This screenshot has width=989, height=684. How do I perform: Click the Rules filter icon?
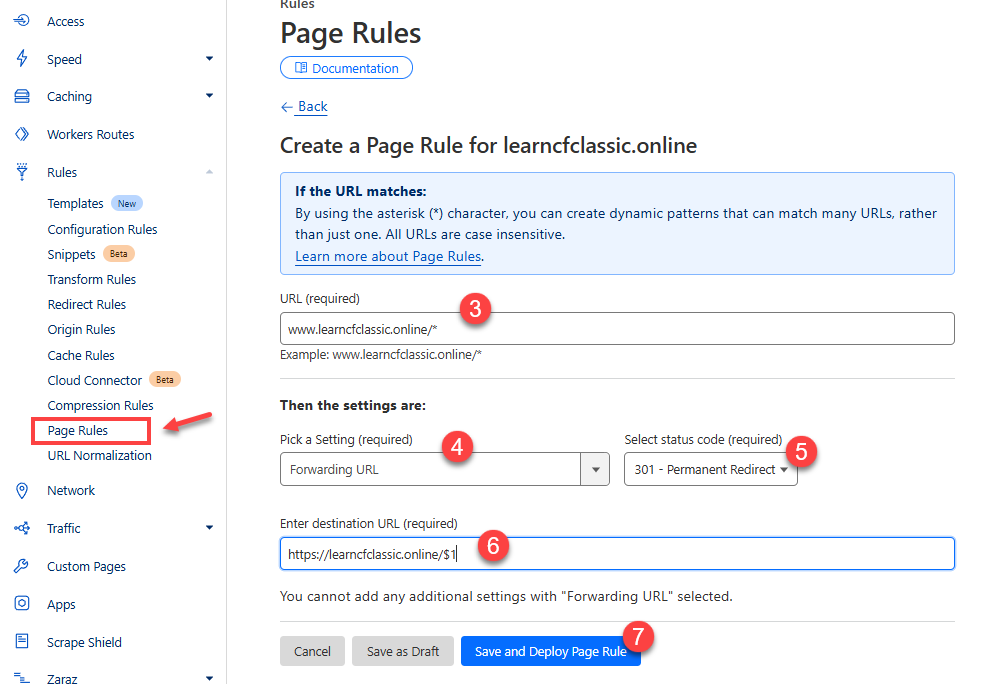coord(22,172)
